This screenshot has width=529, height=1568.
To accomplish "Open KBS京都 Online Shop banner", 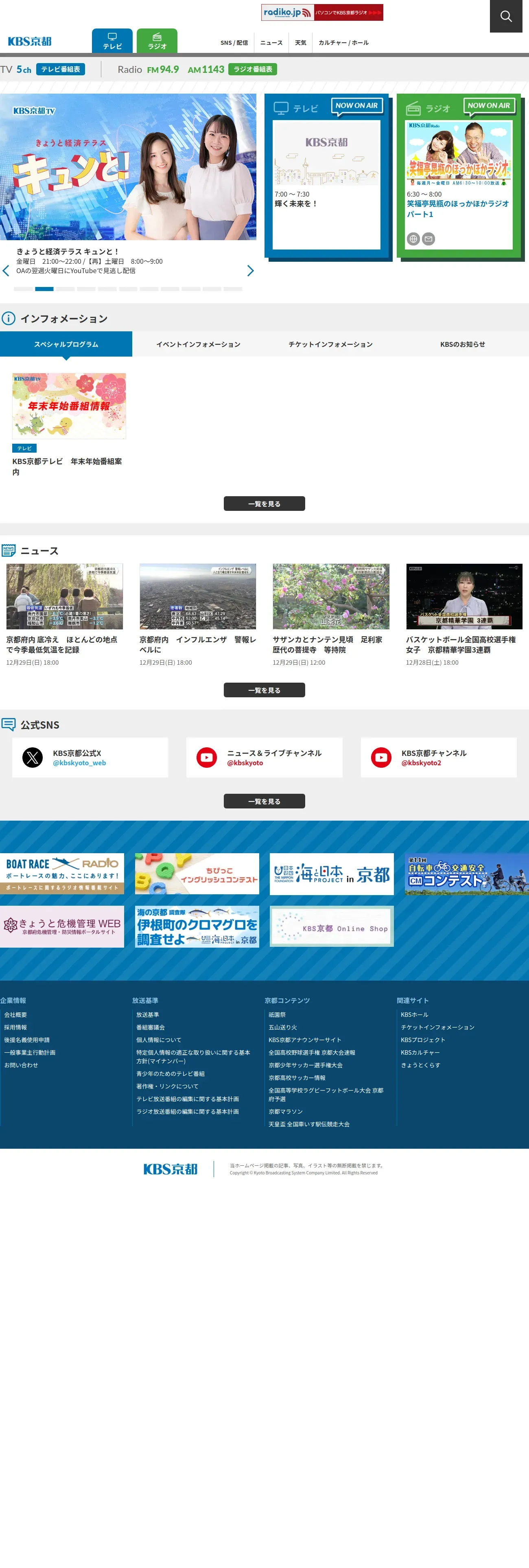I will tap(332, 926).
